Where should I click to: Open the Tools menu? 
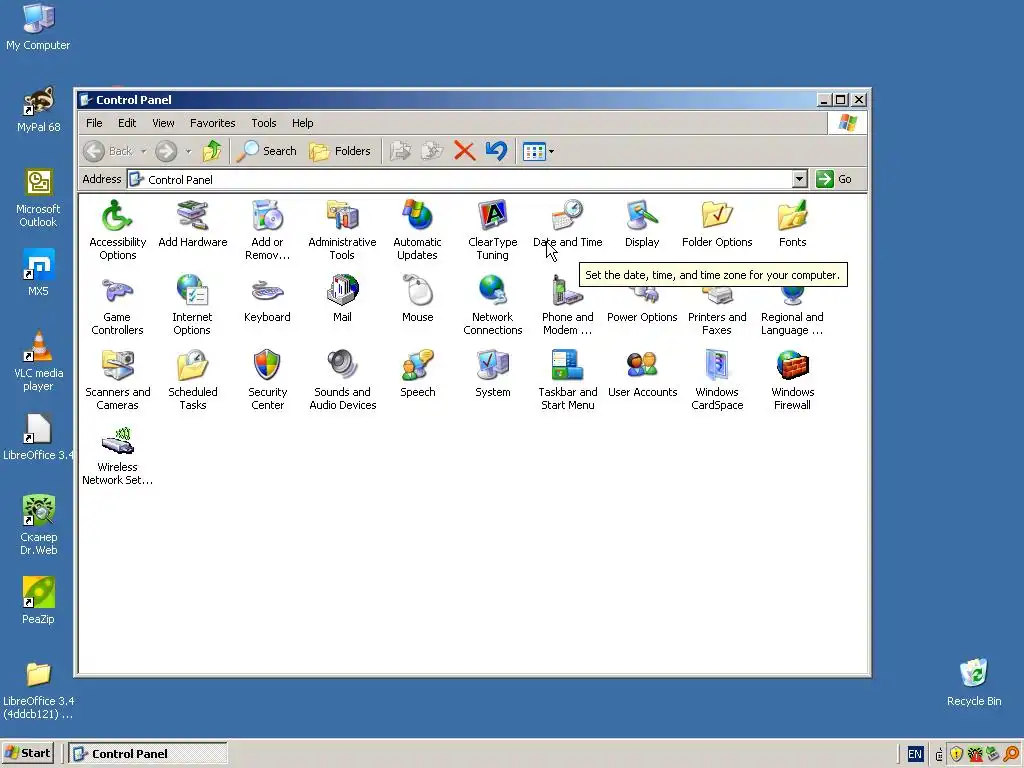click(x=264, y=123)
